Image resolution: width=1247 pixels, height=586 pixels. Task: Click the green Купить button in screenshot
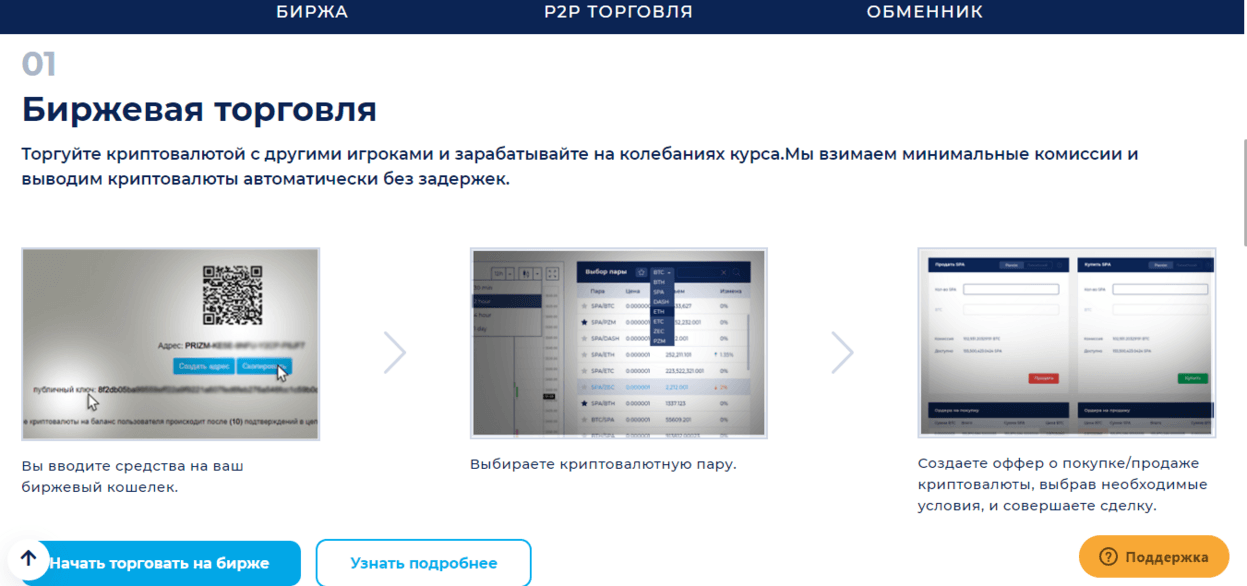pos(1192,379)
